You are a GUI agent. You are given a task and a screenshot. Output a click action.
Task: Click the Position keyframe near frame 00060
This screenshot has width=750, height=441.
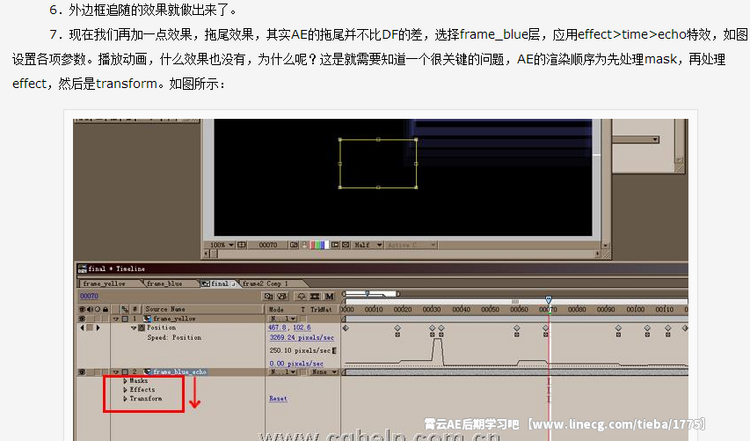pos(517,328)
